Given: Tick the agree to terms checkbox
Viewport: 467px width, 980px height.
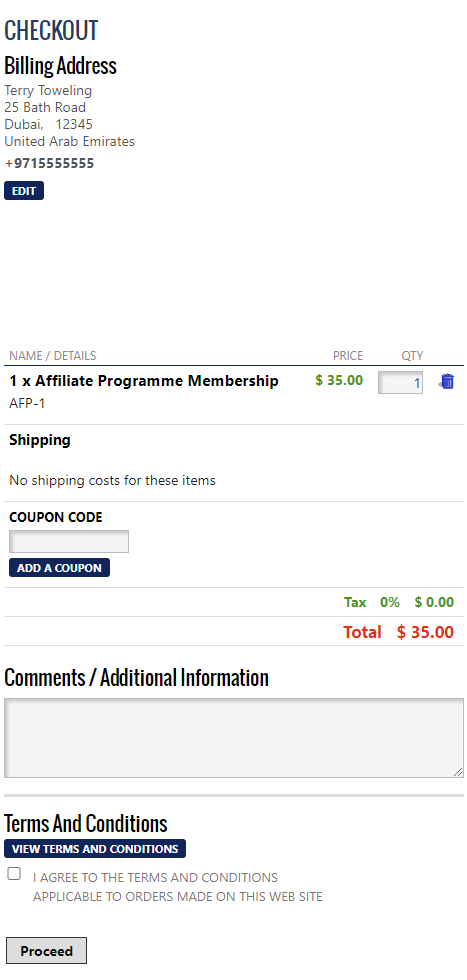Looking at the screenshot, I should [x=14, y=874].
